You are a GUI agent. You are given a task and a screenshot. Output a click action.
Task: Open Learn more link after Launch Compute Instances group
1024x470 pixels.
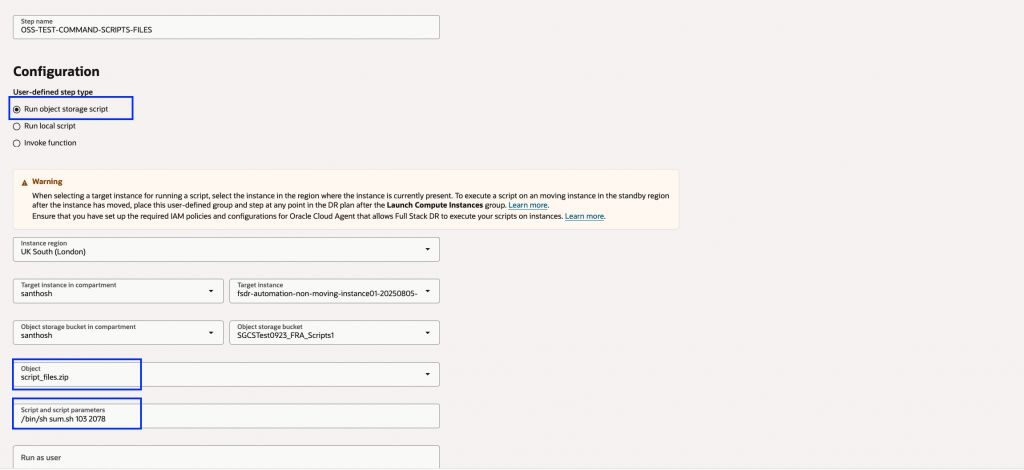[528, 205]
